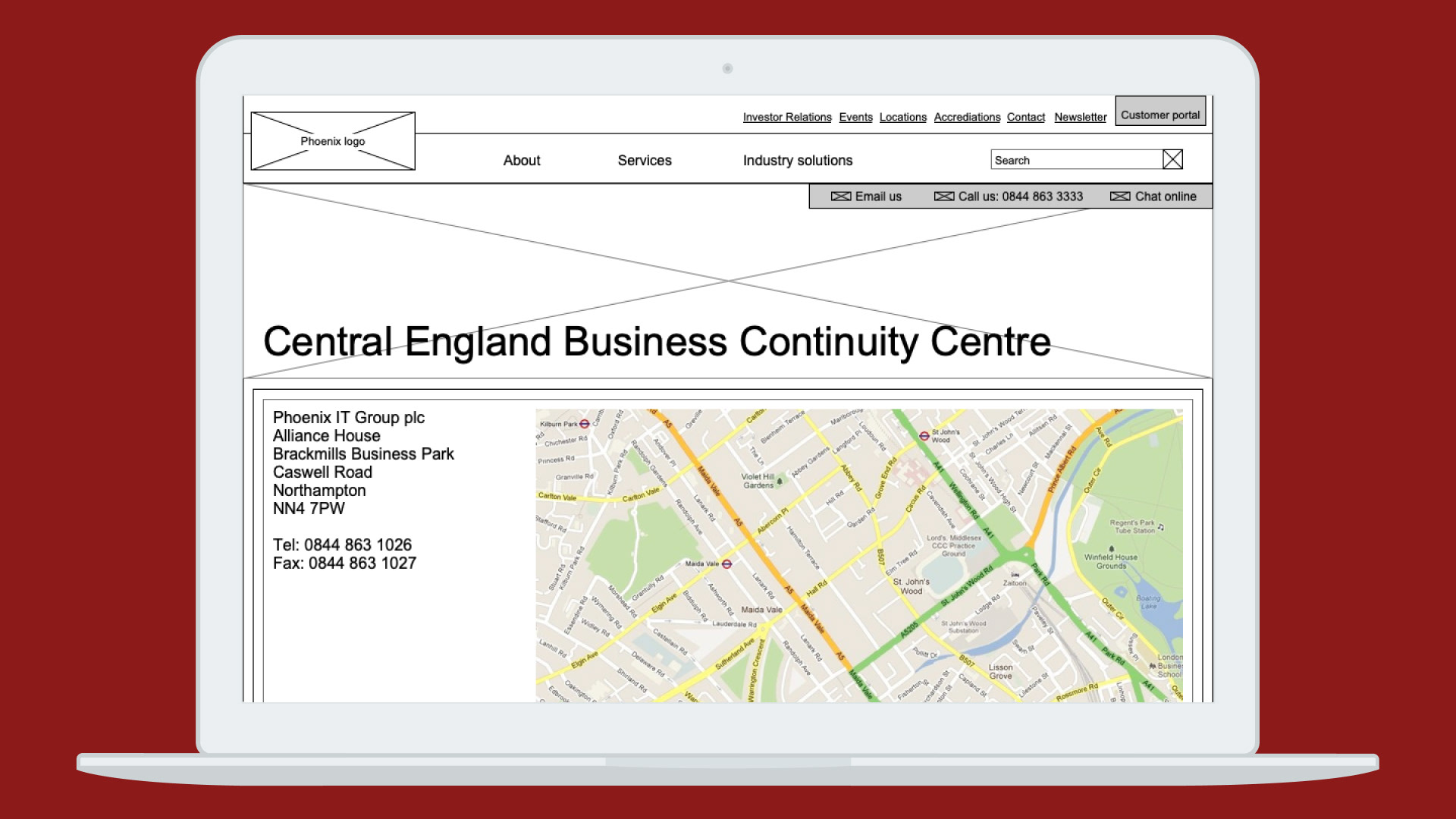
Task: Click the Maida Vale tube station marker
Action: pyautogui.click(x=726, y=564)
